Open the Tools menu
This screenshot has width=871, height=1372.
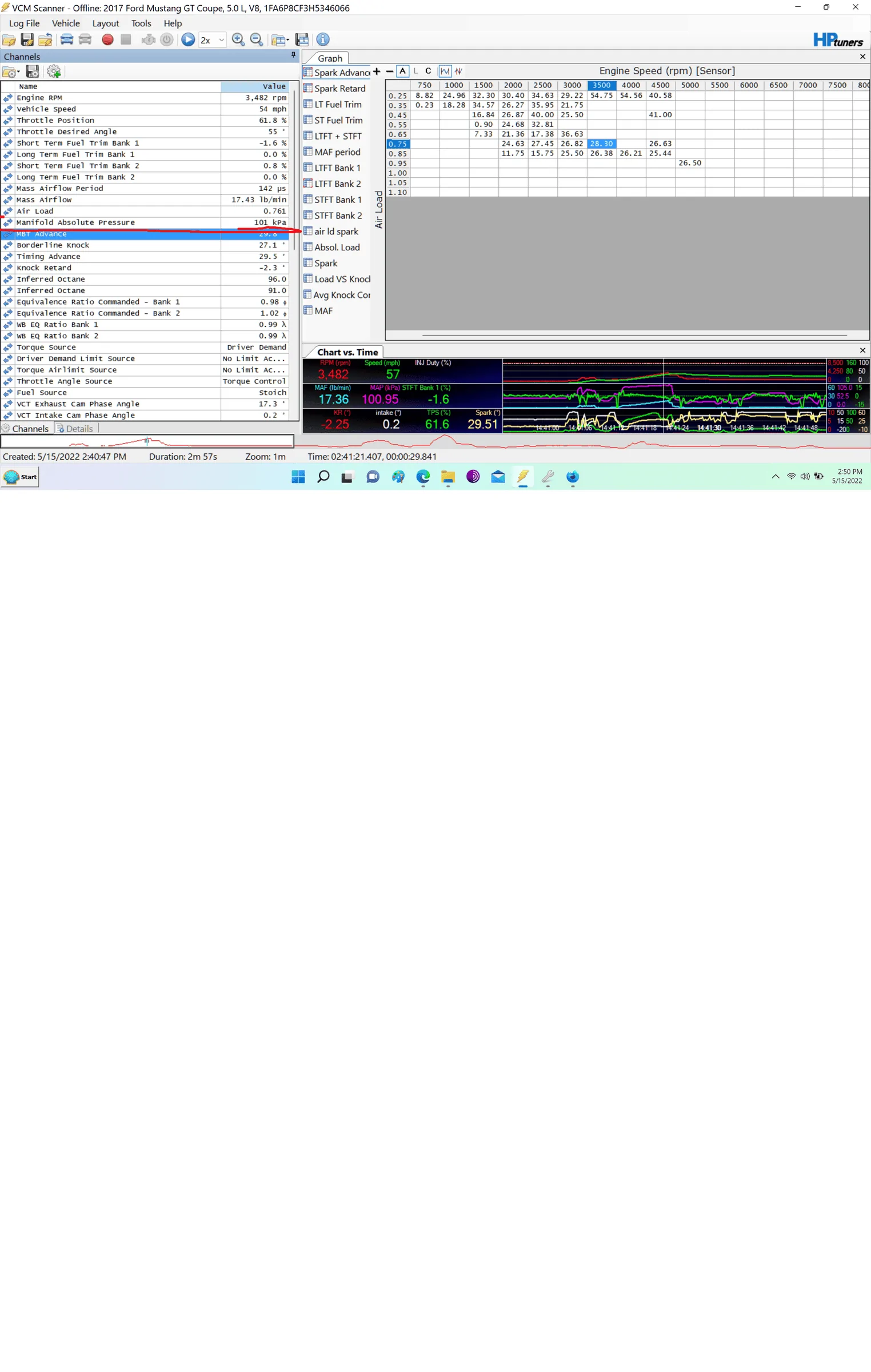tap(141, 23)
